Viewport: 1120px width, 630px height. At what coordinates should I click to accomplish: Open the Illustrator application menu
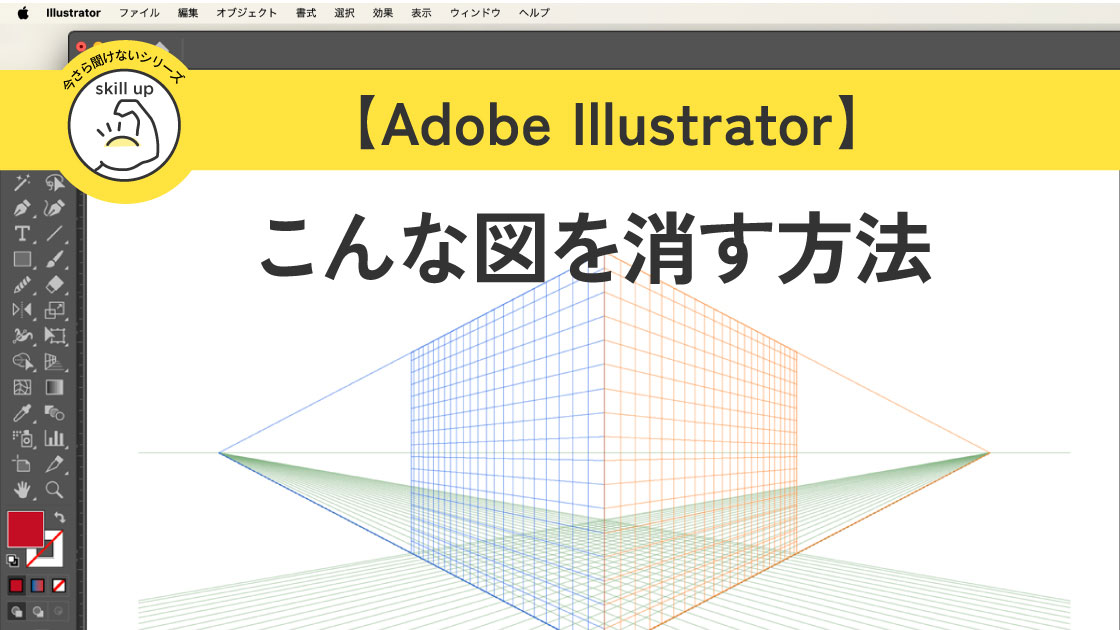point(73,13)
